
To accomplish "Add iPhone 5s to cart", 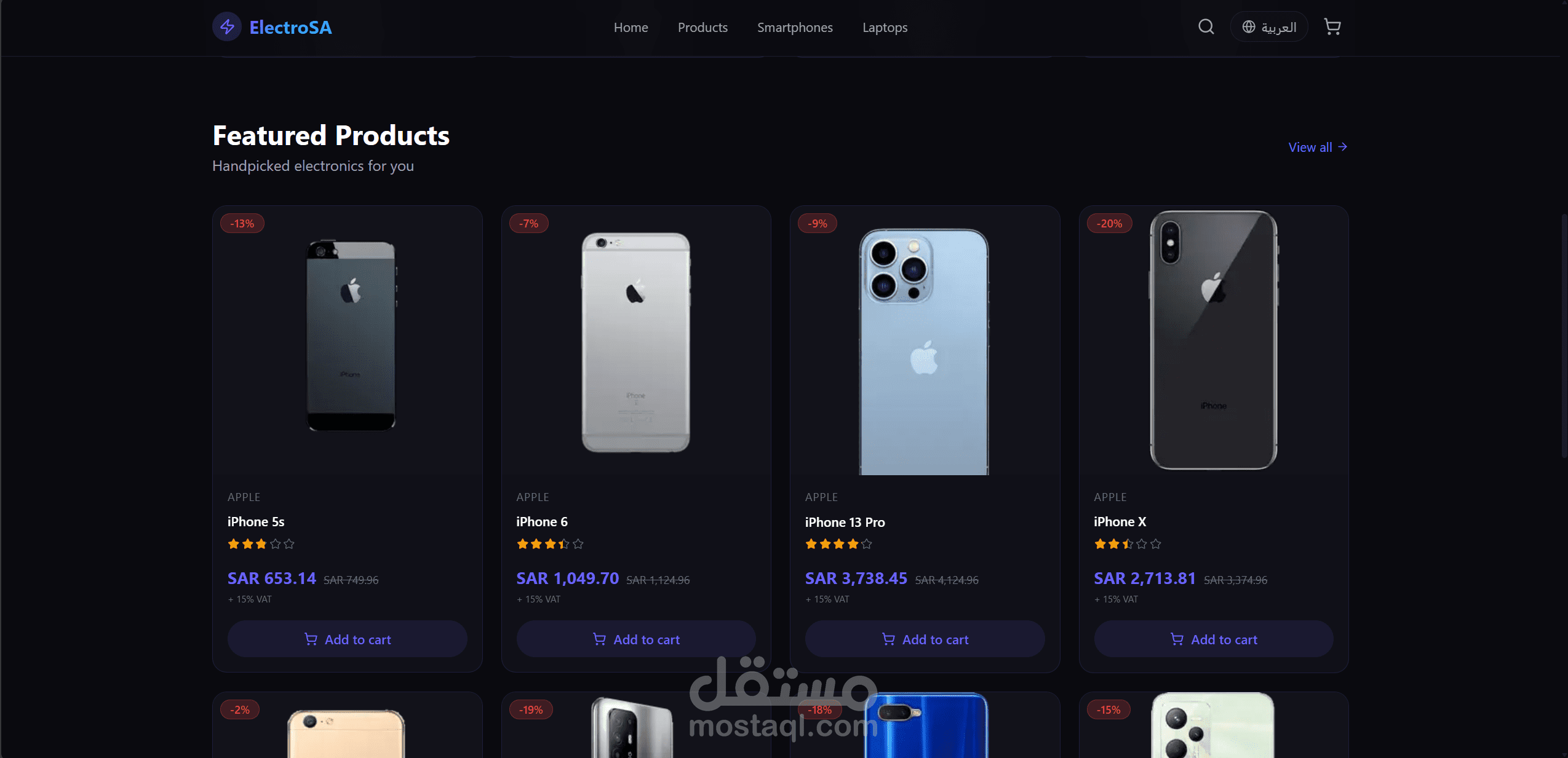I will click(348, 639).
